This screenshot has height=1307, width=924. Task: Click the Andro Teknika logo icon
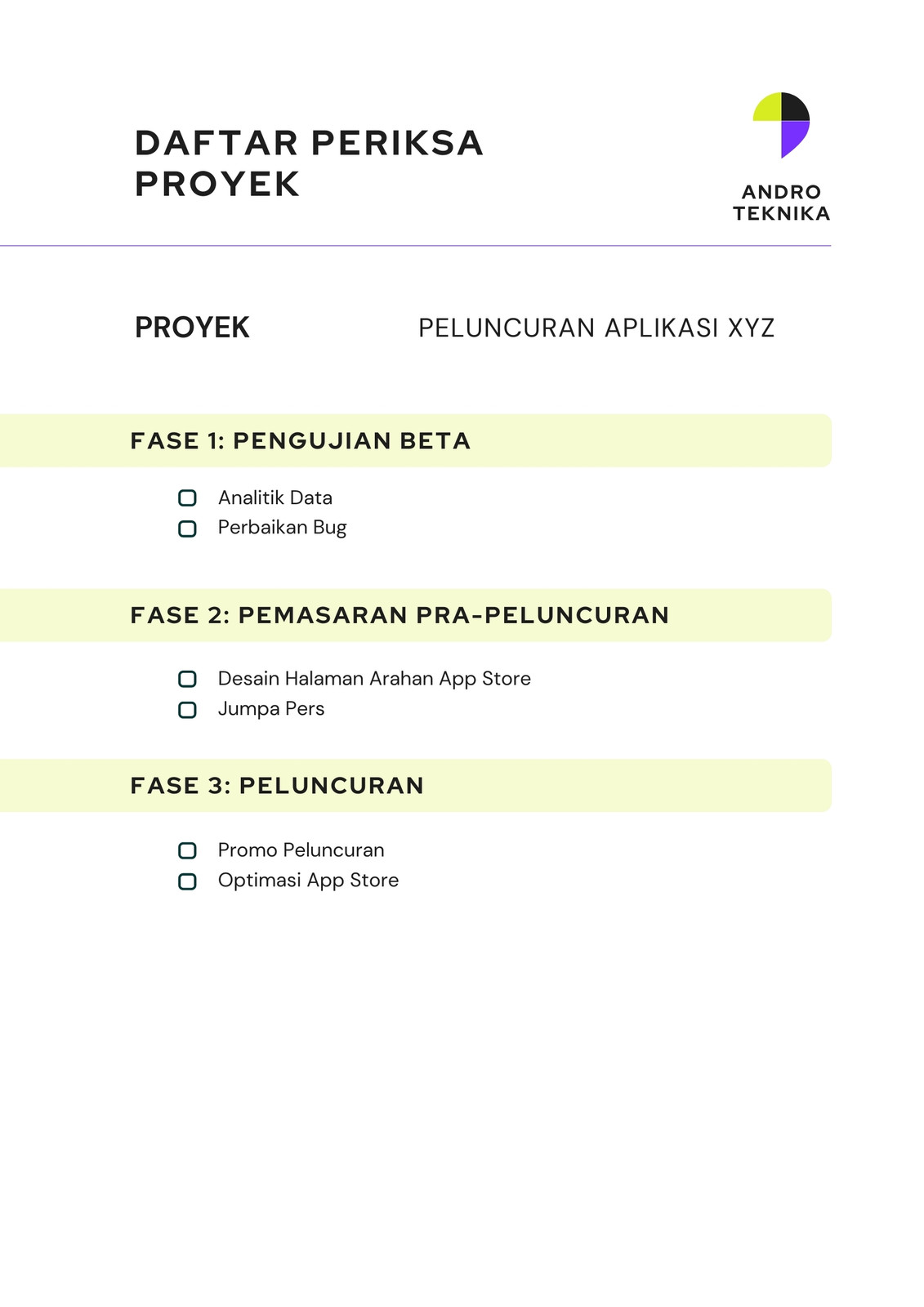tap(781, 125)
